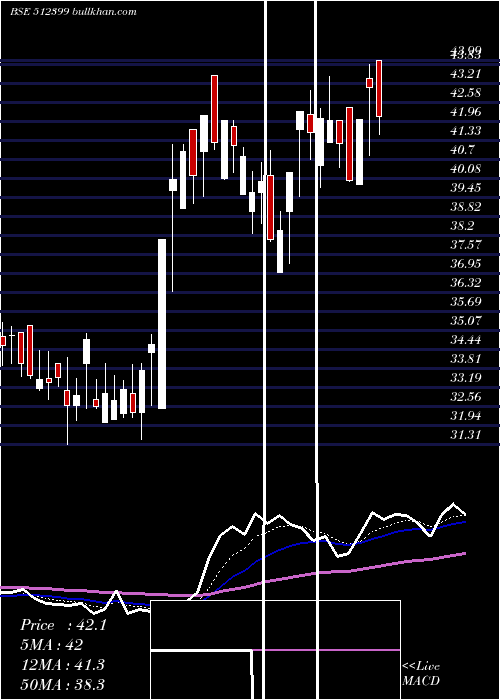The height and width of the screenshot is (700, 500).
Task: Click the 38.82 price axis label
Action: (466, 207)
